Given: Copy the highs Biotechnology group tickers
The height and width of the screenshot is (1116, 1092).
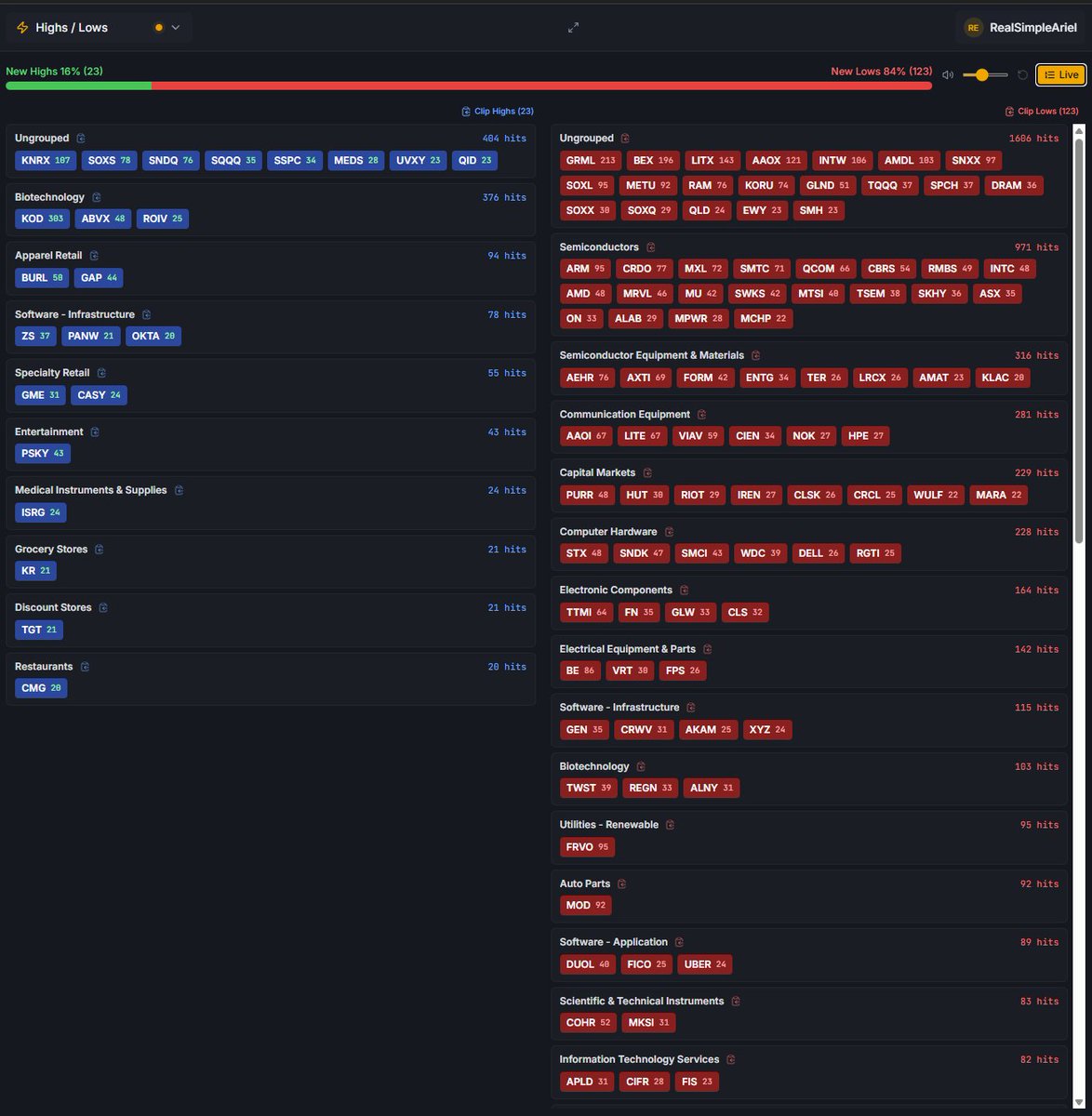Looking at the screenshot, I should [x=96, y=197].
